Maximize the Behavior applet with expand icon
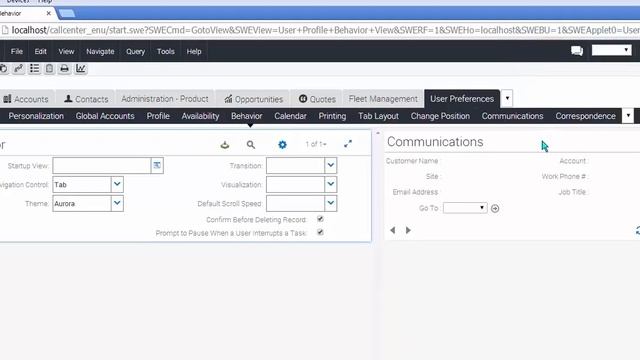Screen dimensions: 640x360 (348, 144)
